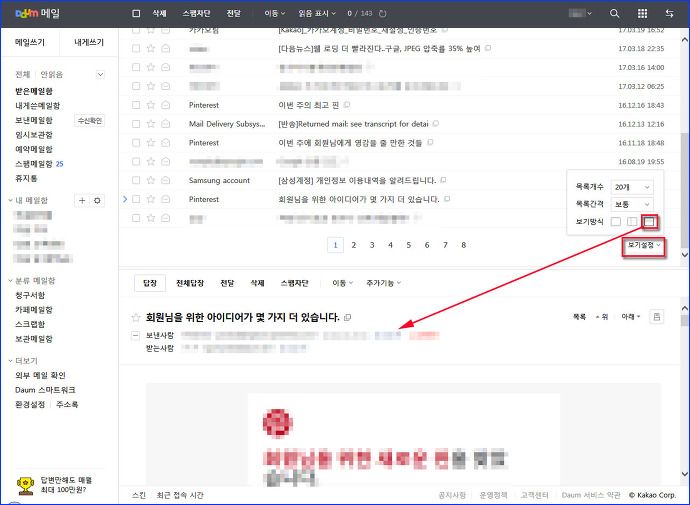690x505 pixels.
Task: Collapse the 분류 메일함 section
Action: click(10, 281)
